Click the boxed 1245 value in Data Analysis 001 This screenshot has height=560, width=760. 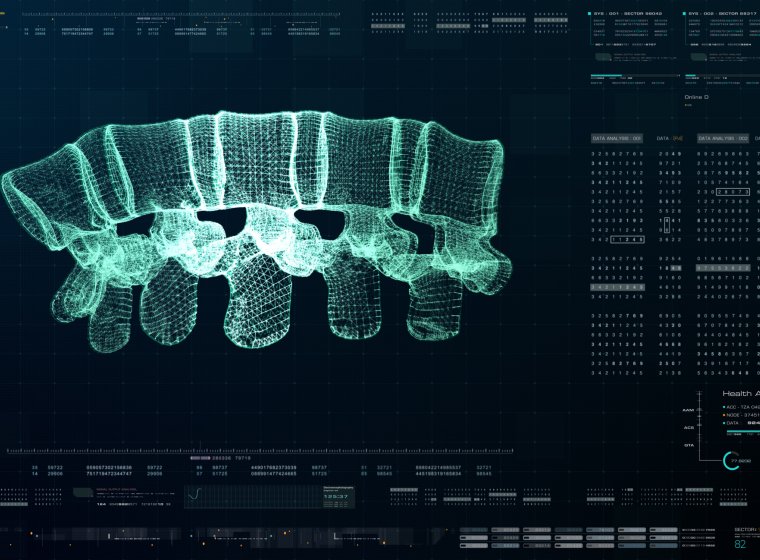pyautogui.click(x=628, y=240)
